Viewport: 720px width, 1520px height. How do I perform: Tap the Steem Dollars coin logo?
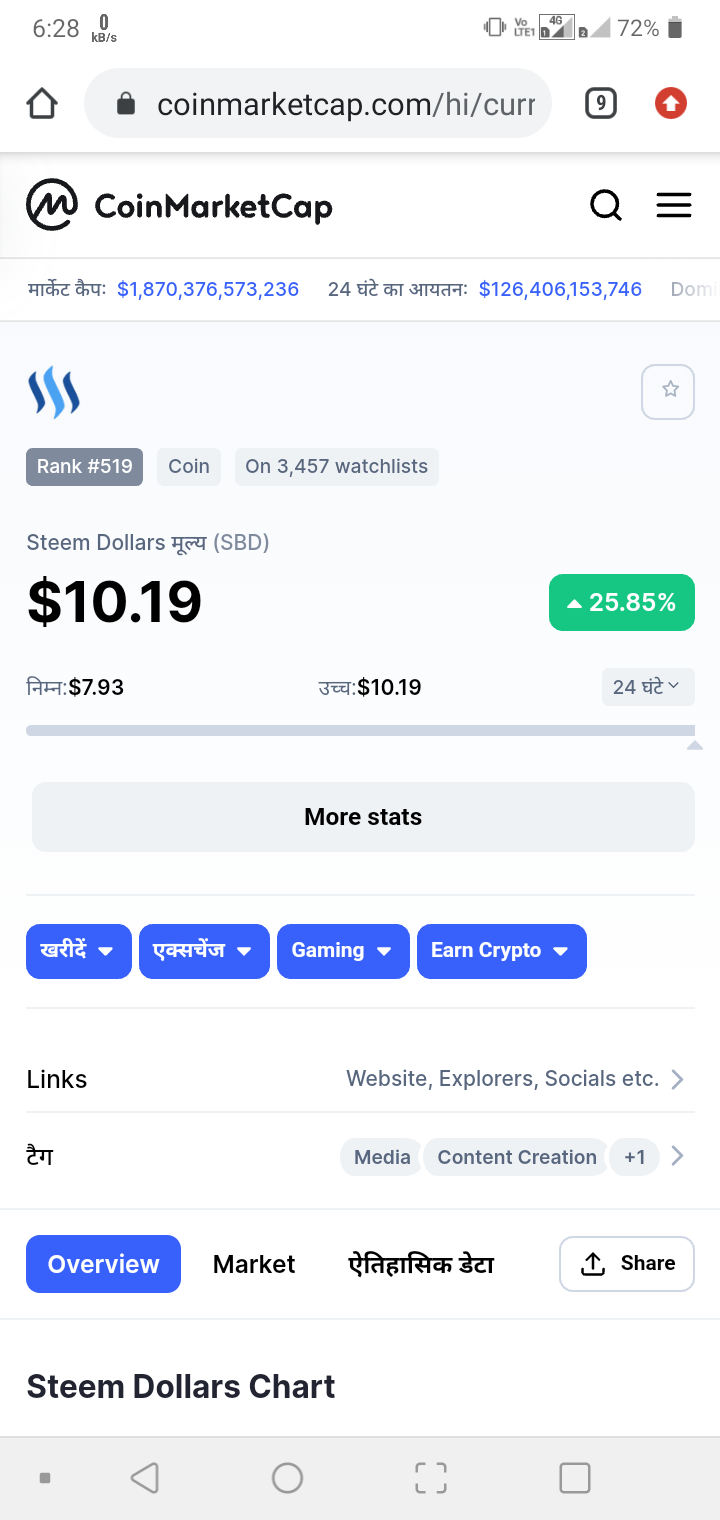[x=54, y=392]
